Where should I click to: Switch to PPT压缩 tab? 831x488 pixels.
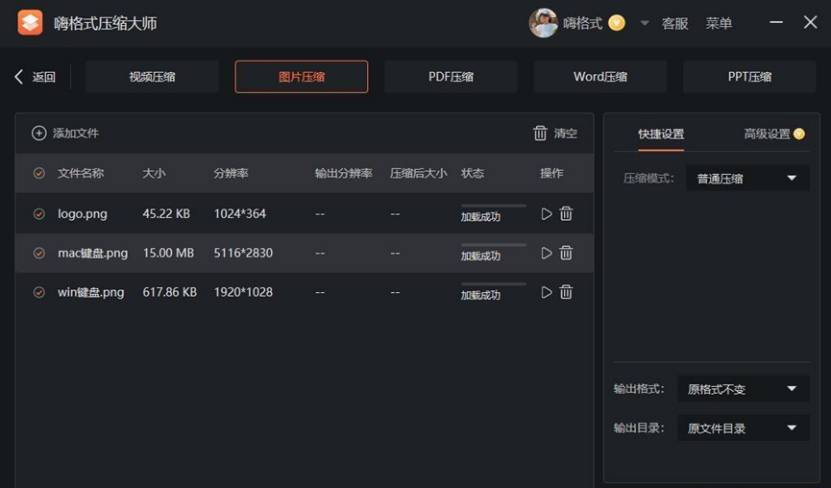[749, 77]
